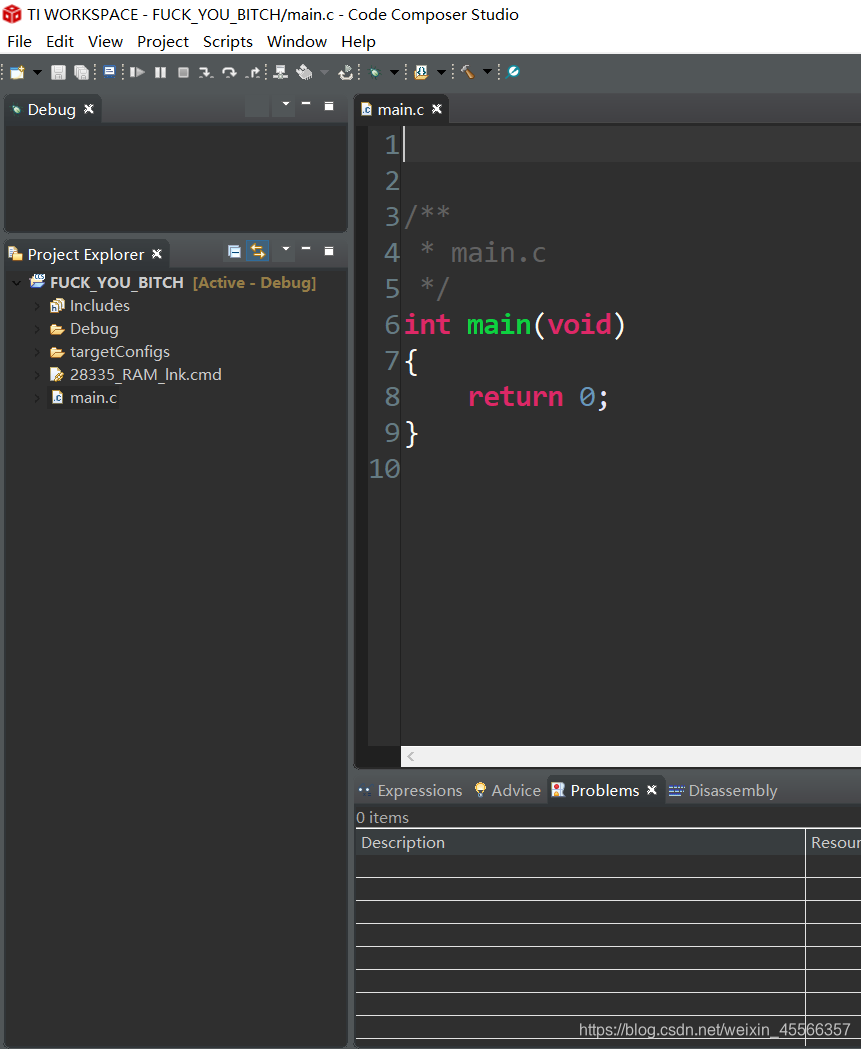The height and width of the screenshot is (1049, 861).
Task: Expand the 28335_RAM_lnk.cmd node
Action: click(x=37, y=375)
